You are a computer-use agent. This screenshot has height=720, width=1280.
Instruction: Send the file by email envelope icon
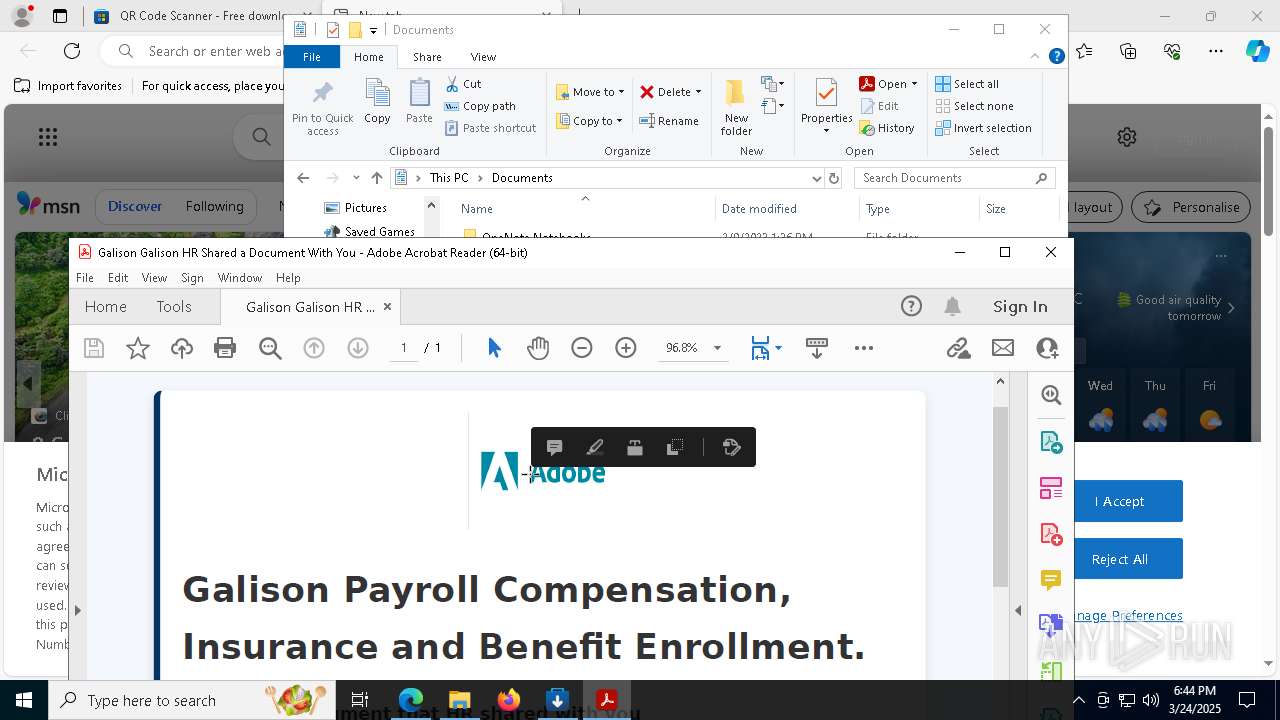(x=1003, y=348)
